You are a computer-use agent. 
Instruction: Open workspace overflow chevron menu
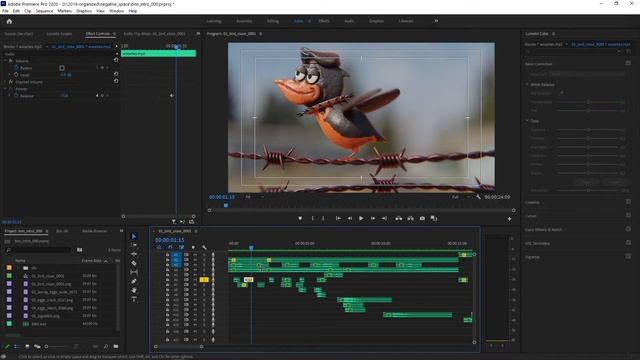point(436,21)
